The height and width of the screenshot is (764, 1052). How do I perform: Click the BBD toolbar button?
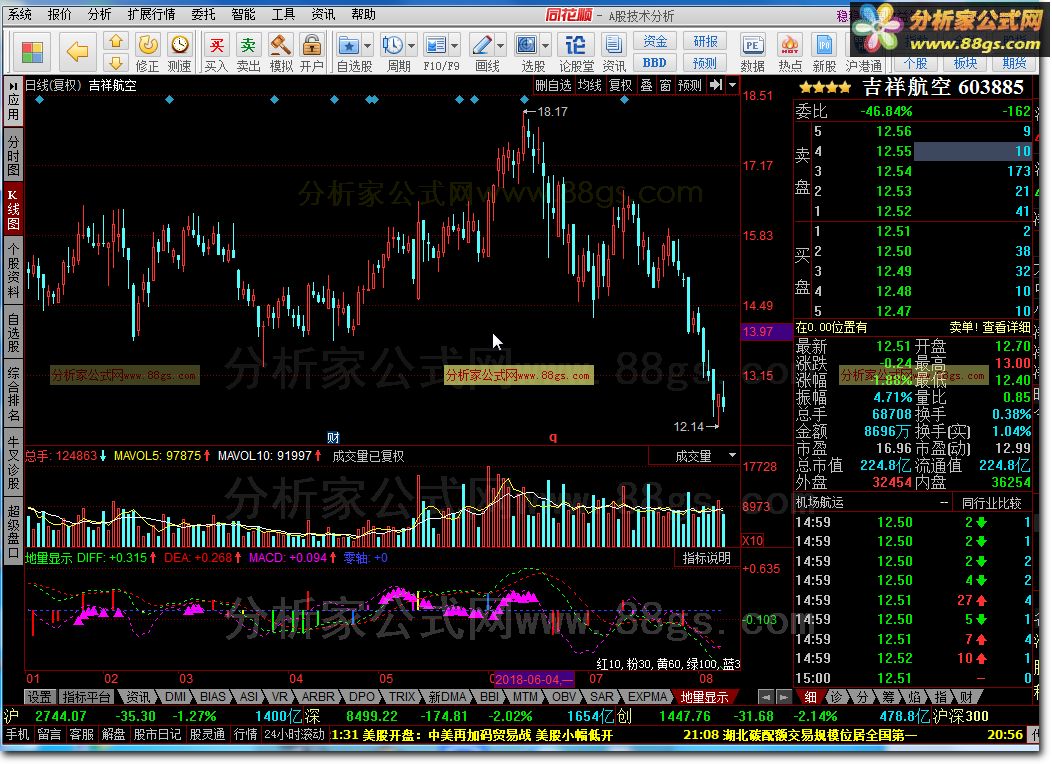click(x=655, y=63)
